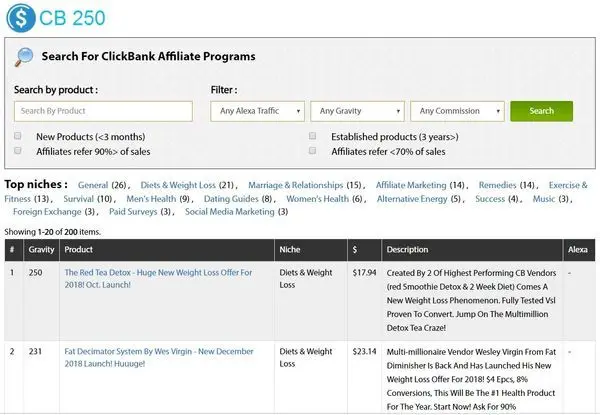Check Established products (3 years>) checkbox

point(313,136)
